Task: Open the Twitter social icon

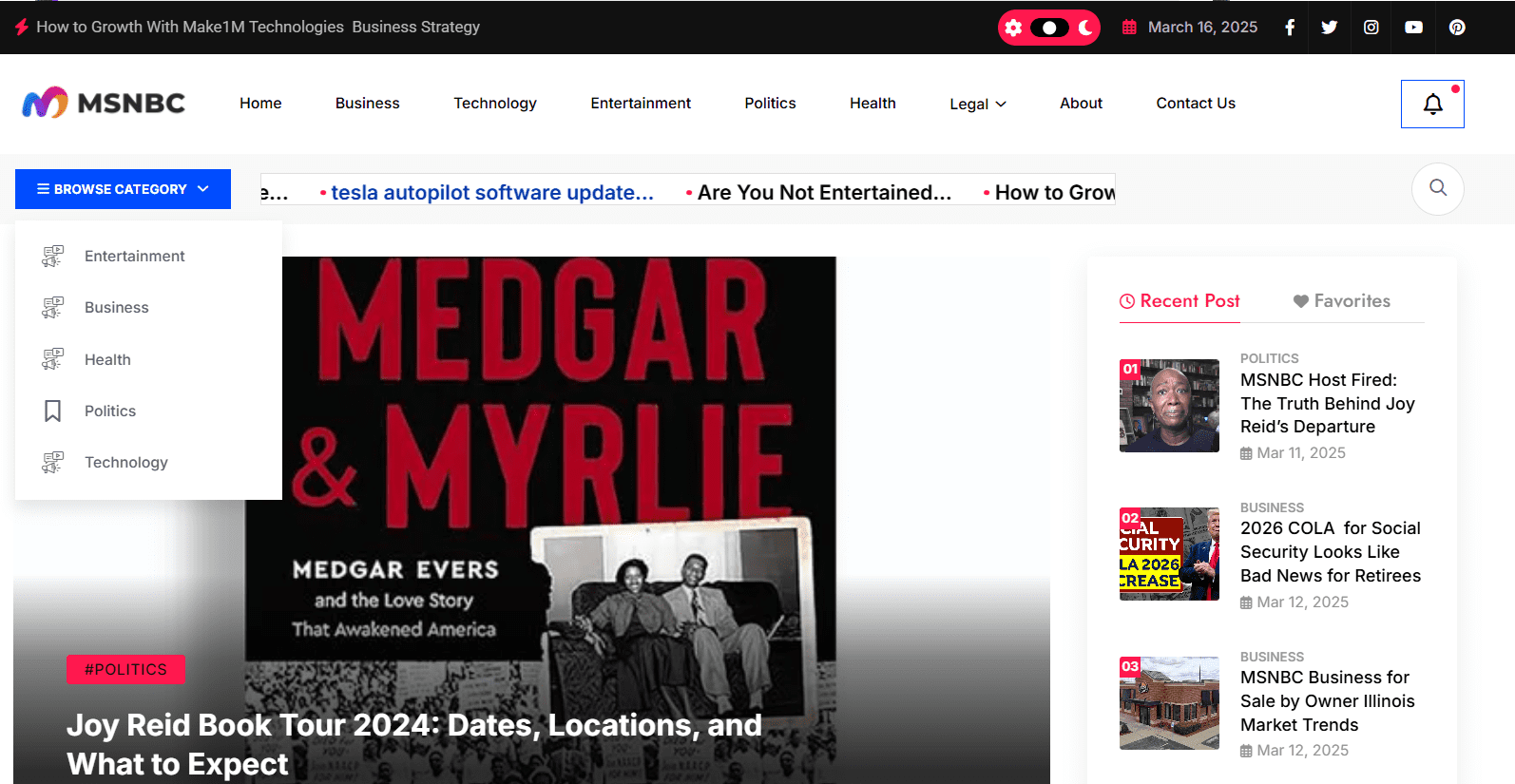Action: (1330, 28)
